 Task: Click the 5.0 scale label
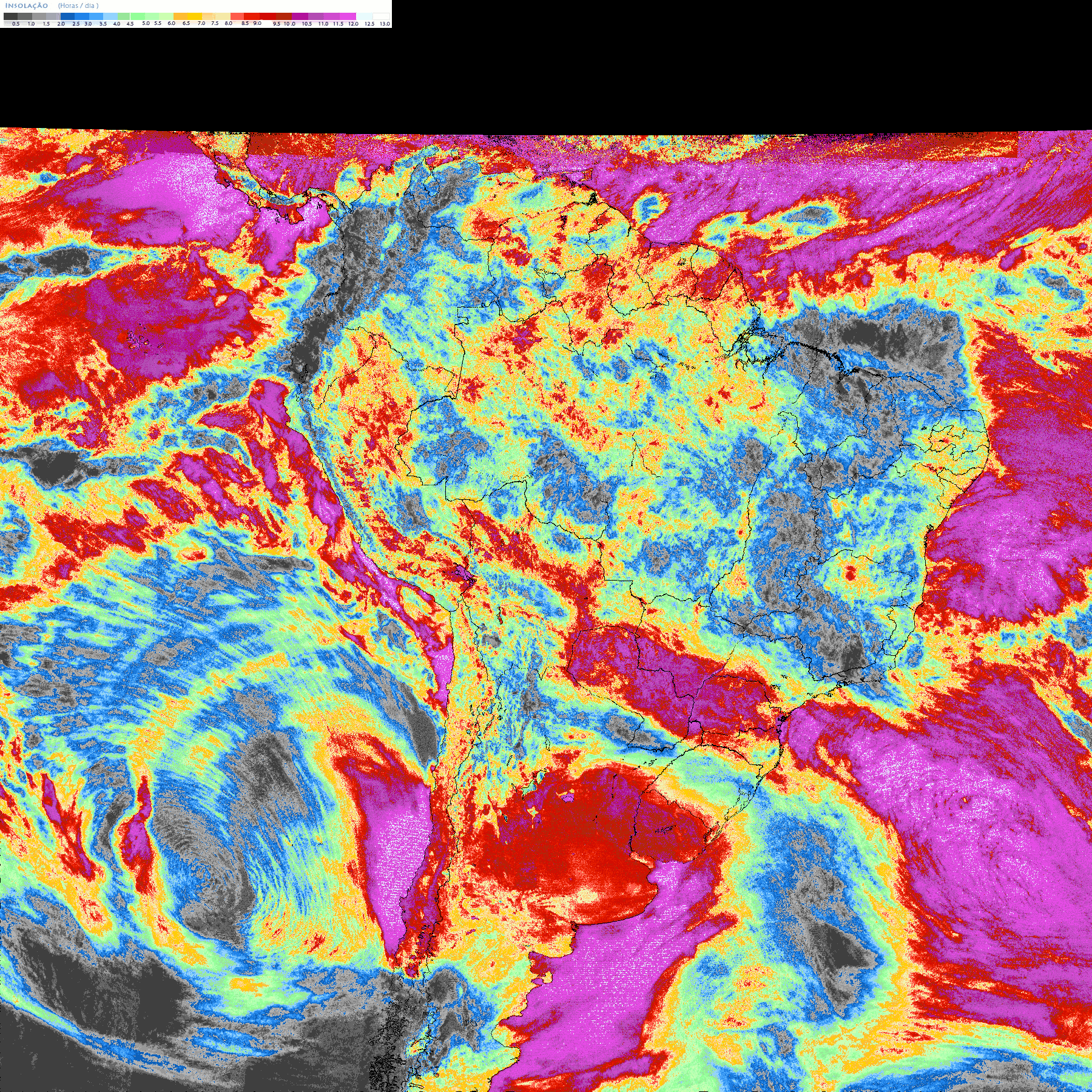tap(146, 23)
